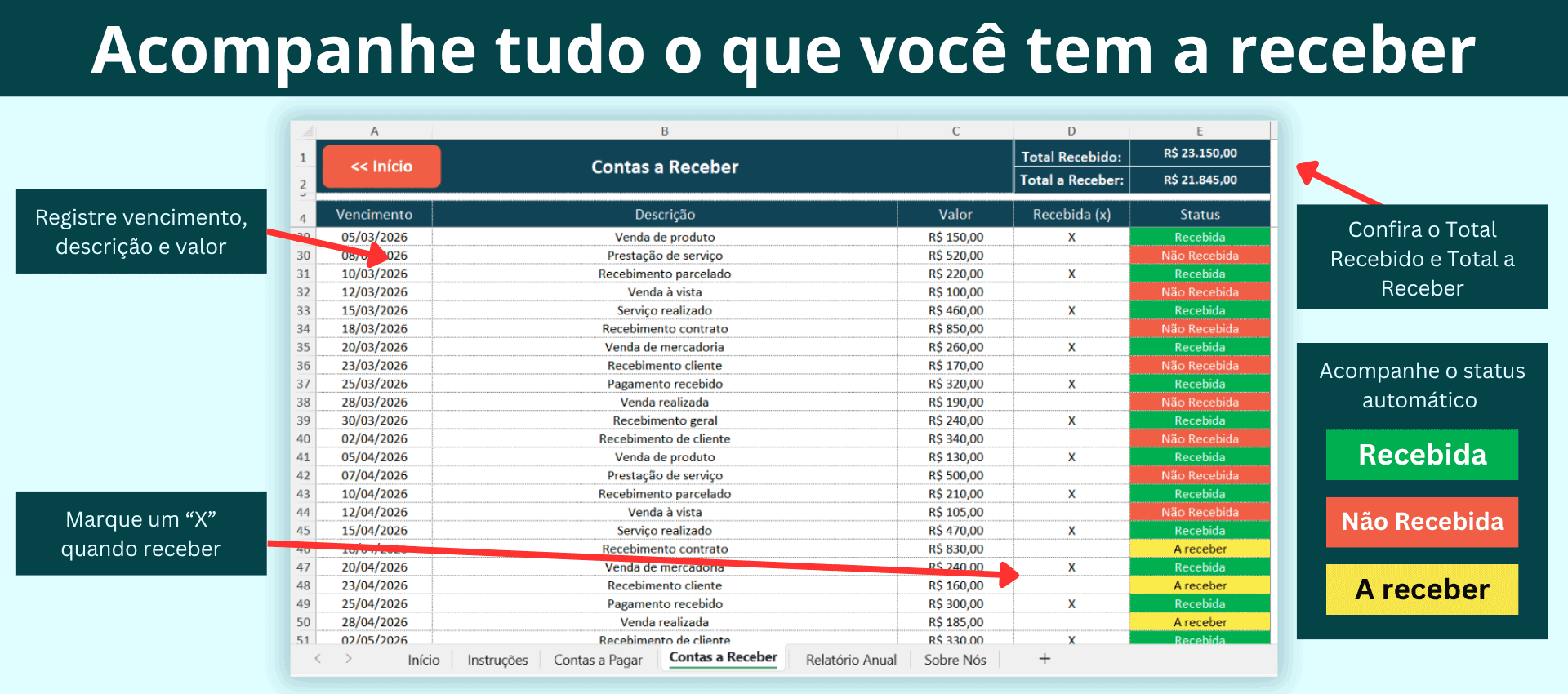The width and height of the screenshot is (1568, 694).
Task: Click the empty Recebida (x) cell for 28/03/2026
Action: [1071, 402]
